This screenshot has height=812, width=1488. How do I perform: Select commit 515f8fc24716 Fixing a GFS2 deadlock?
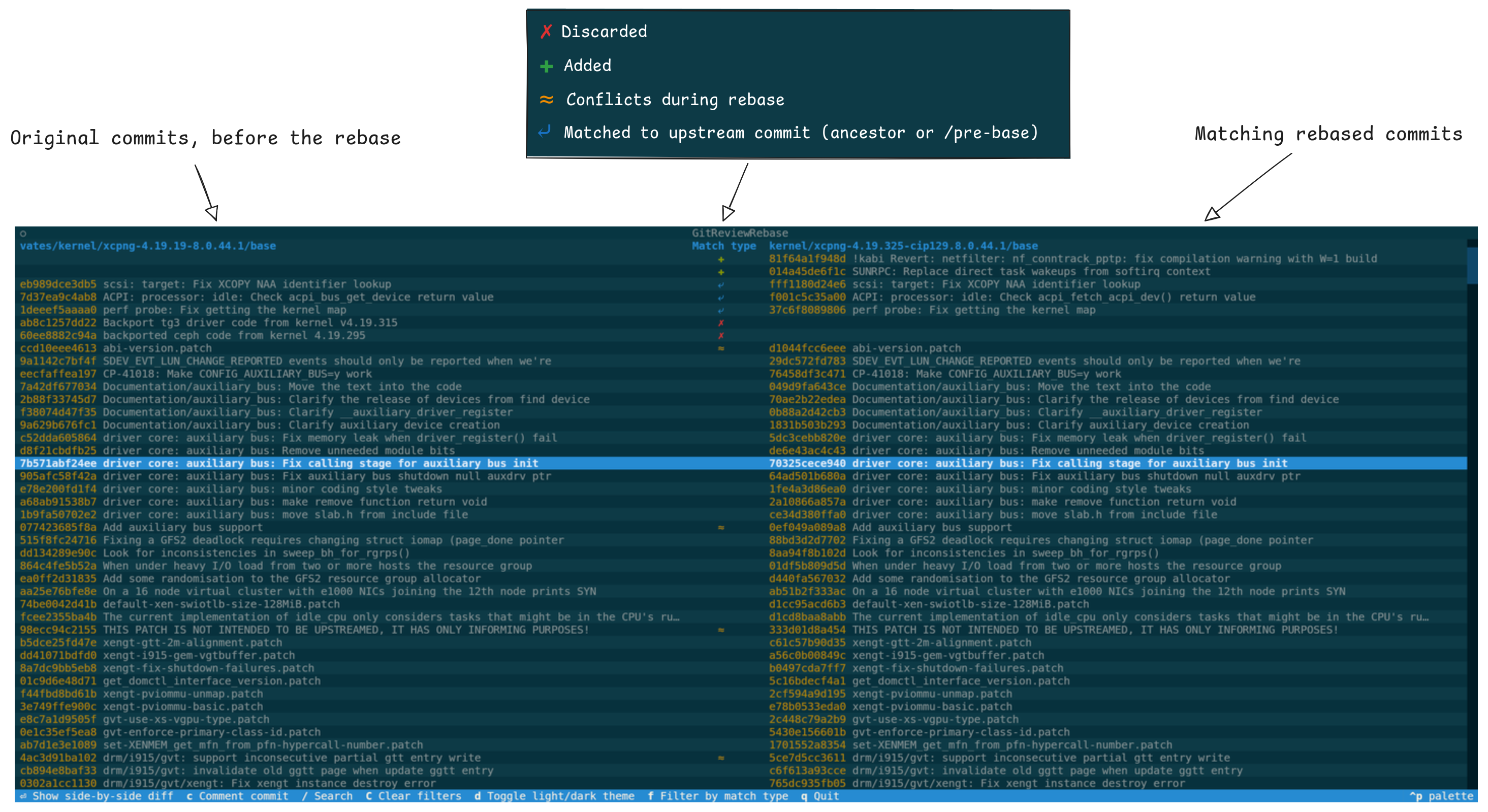(292, 540)
